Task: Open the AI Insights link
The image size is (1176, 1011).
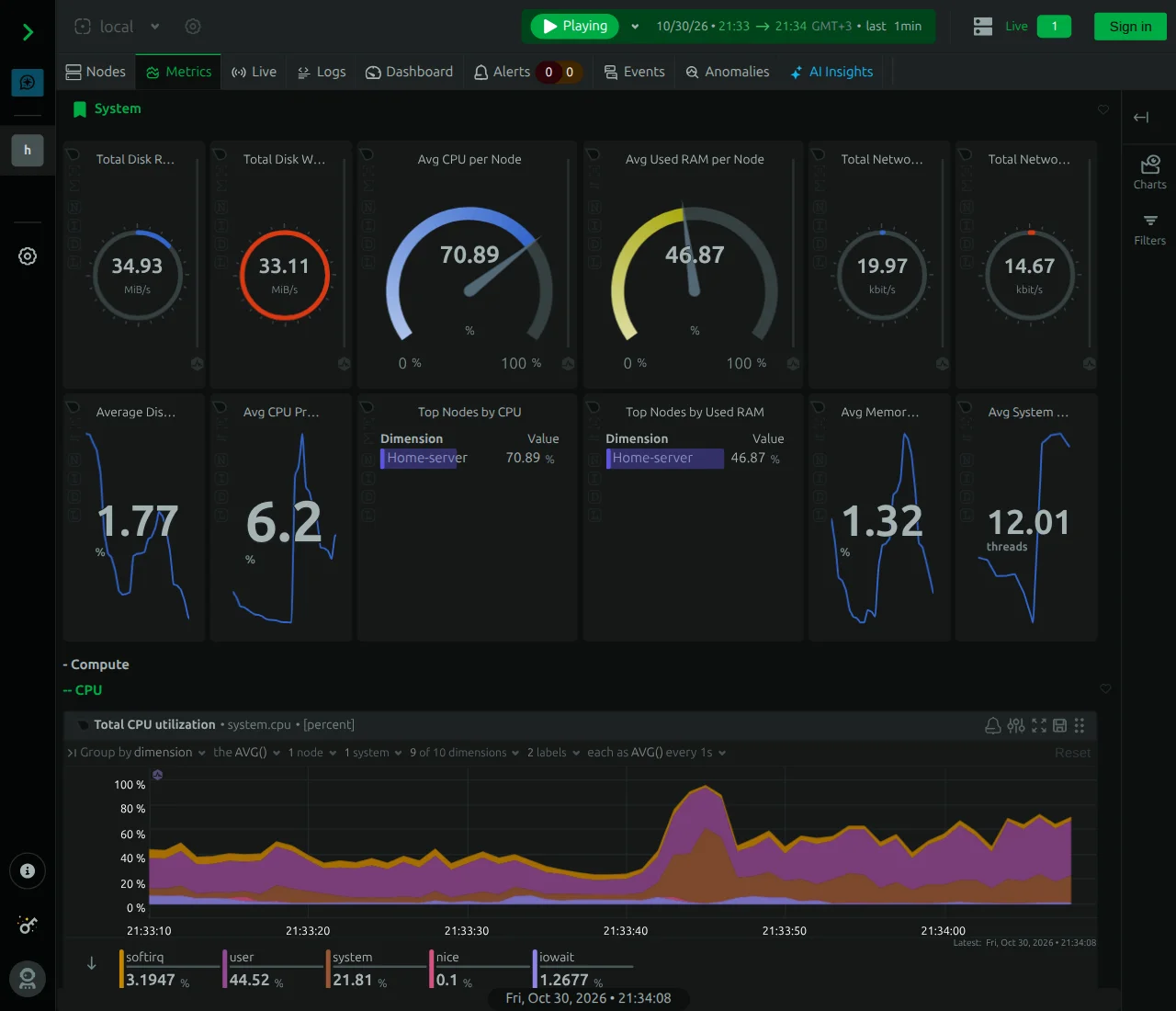Action: [831, 72]
